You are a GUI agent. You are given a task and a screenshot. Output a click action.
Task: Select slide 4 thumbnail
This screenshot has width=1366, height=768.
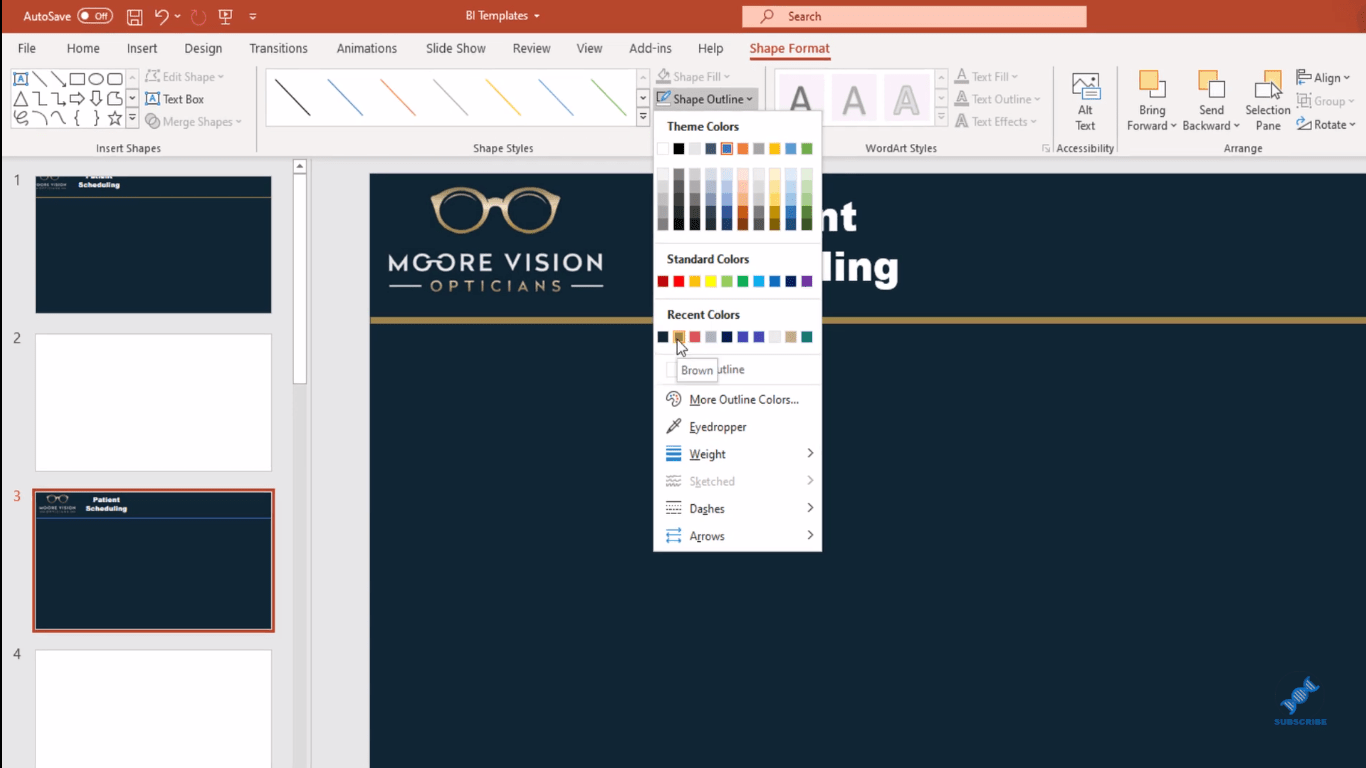pyautogui.click(x=153, y=709)
